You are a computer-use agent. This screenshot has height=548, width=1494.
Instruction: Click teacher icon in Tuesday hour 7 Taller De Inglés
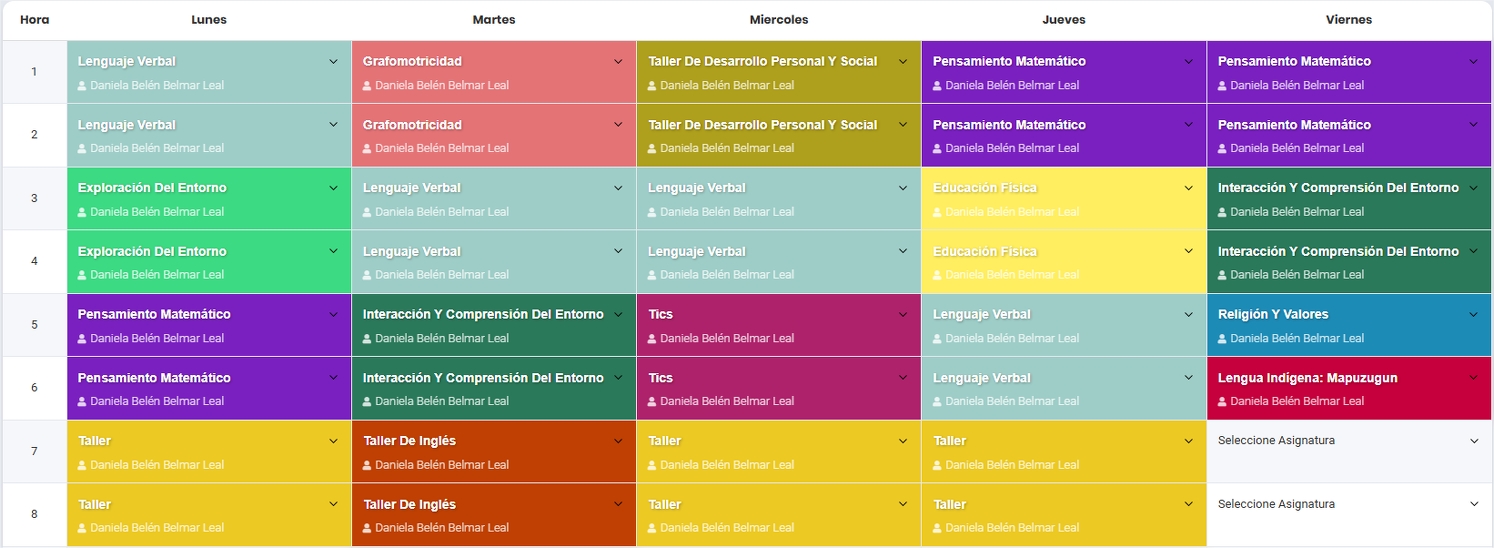(x=368, y=465)
